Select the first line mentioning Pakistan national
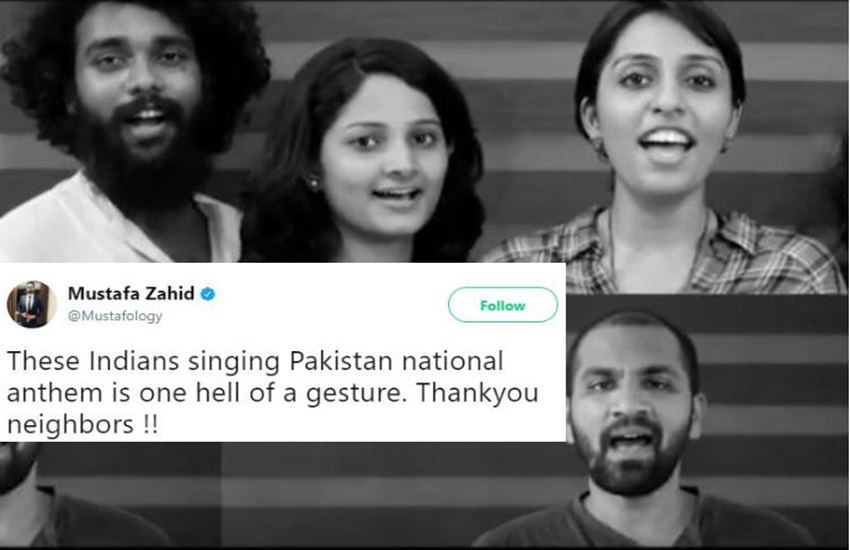The image size is (850, 550). [x=255, y=361]
